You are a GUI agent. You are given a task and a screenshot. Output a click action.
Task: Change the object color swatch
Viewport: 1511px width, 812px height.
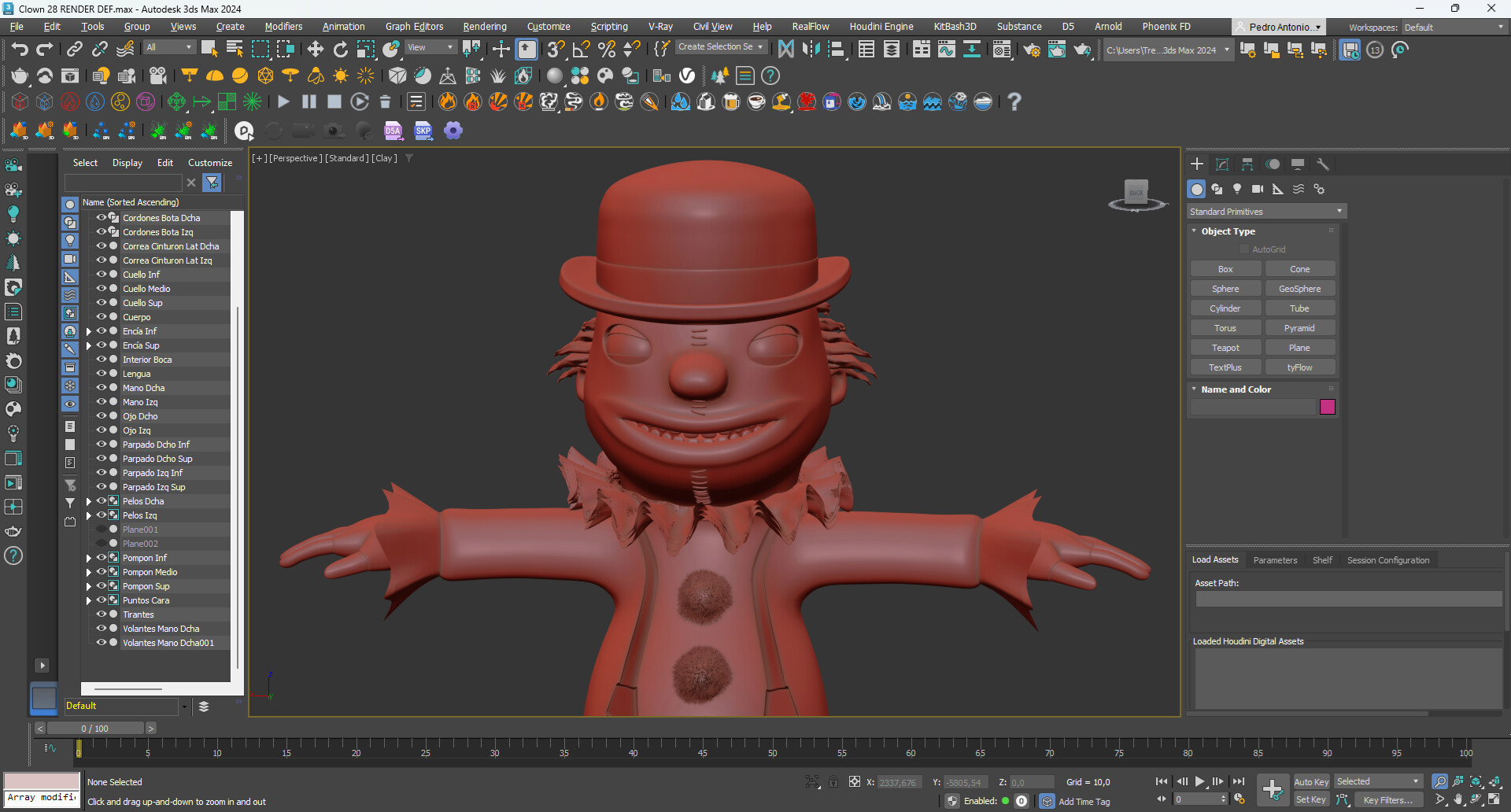click(1328, 407)
